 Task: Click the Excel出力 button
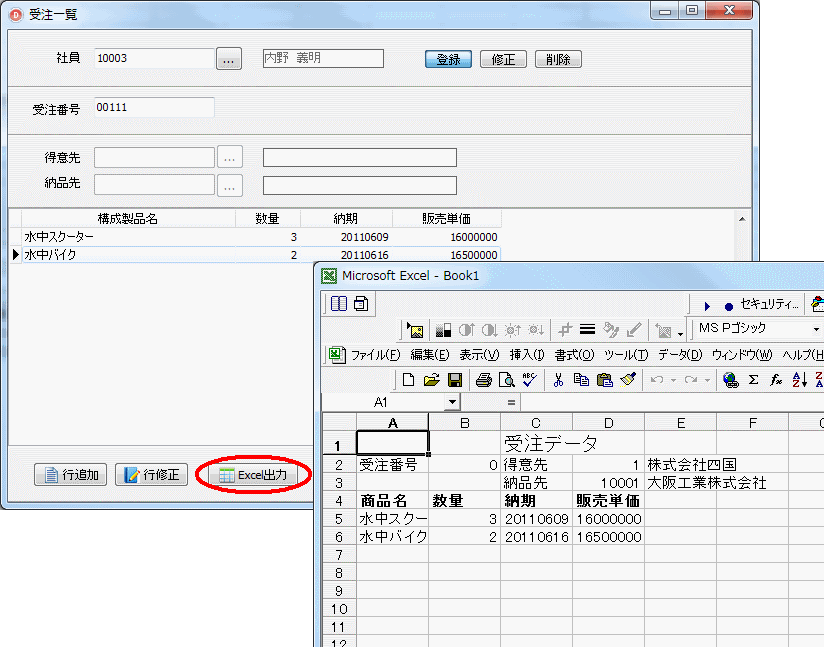[x=254, y=474]
